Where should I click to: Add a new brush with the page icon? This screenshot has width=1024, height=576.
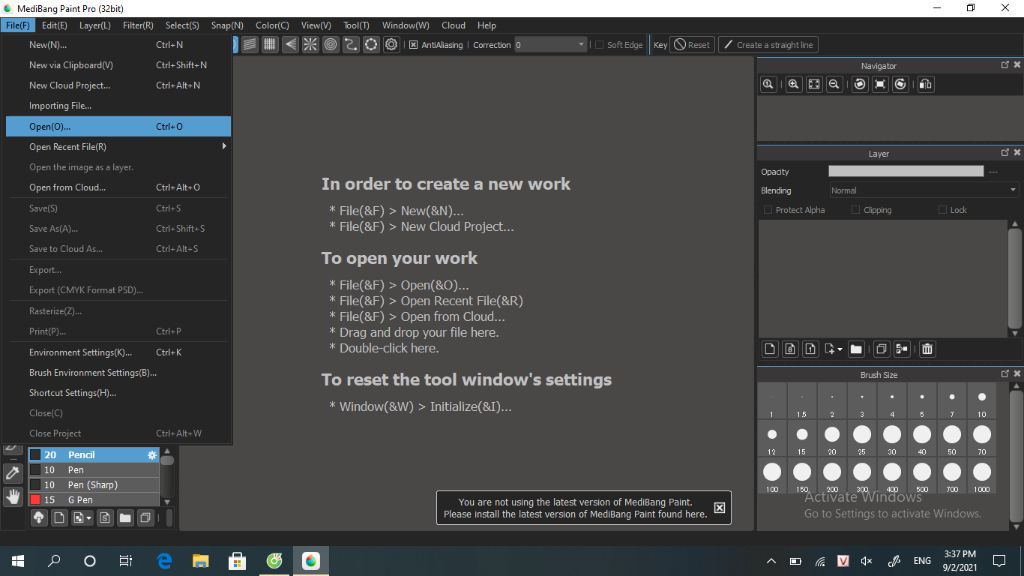coord(59,518)
